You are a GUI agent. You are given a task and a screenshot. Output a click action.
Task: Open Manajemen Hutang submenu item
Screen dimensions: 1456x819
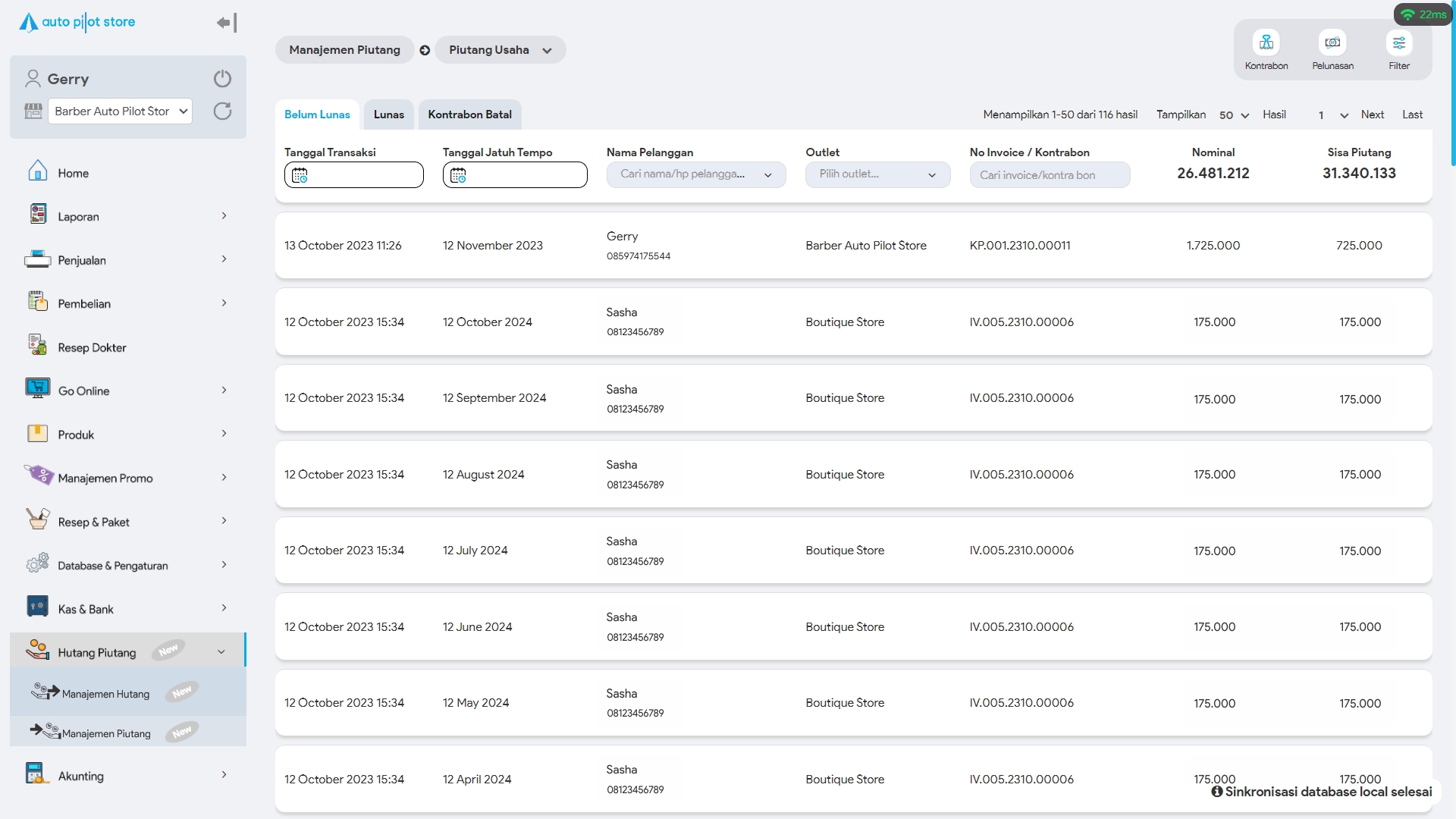105,694
